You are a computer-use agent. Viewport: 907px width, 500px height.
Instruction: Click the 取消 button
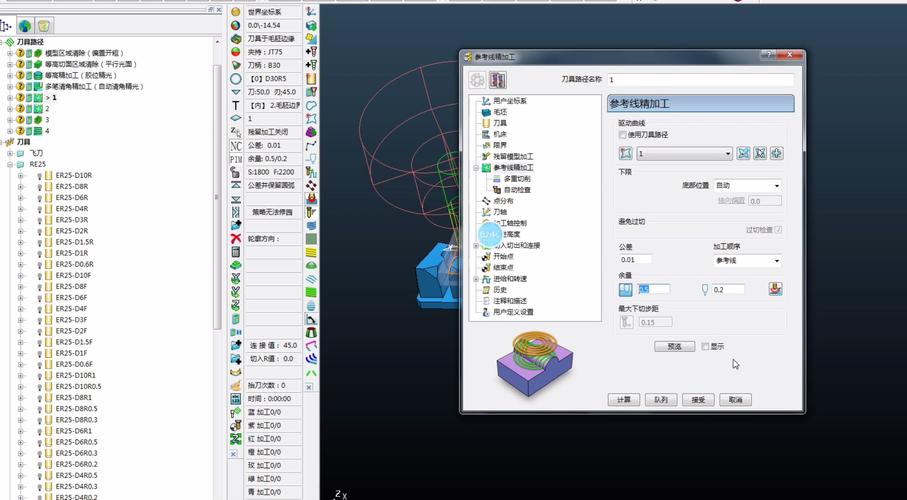point(734,400)
